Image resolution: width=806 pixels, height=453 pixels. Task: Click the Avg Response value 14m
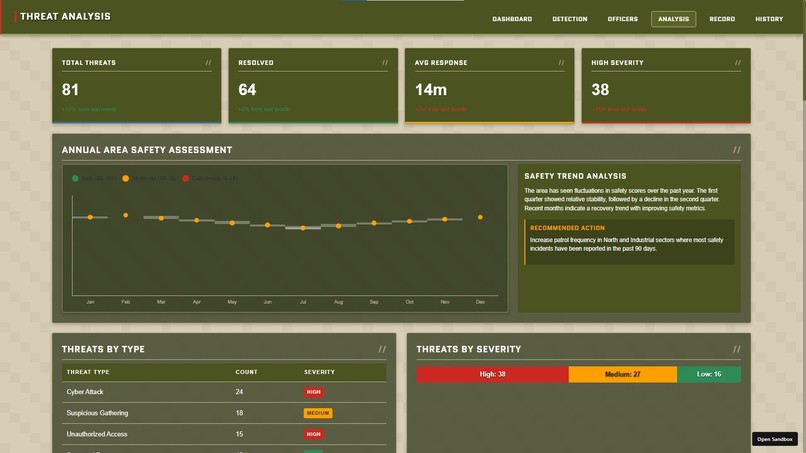pos(431,90)
